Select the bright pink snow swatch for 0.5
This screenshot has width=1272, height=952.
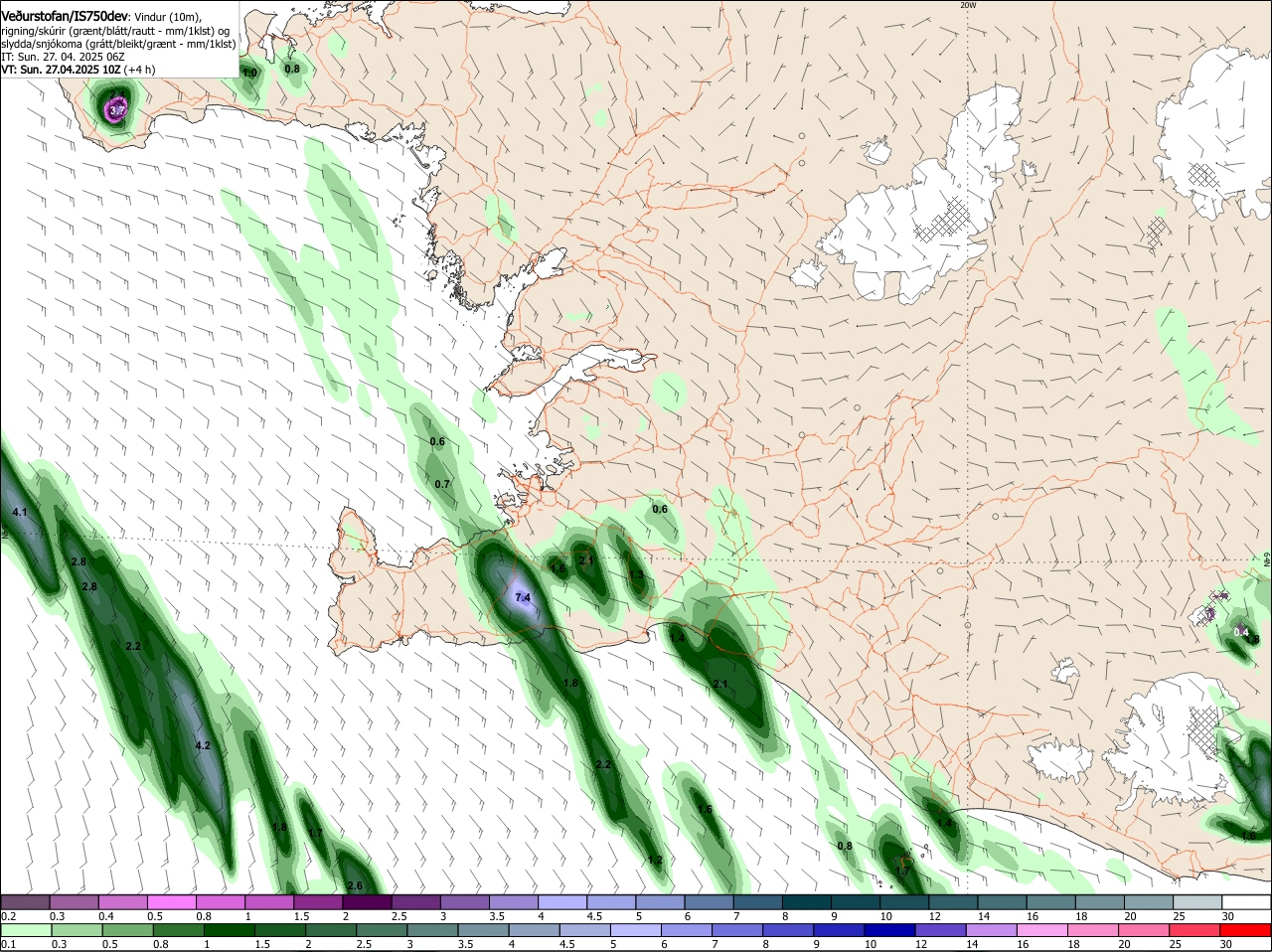pos(171,902)
